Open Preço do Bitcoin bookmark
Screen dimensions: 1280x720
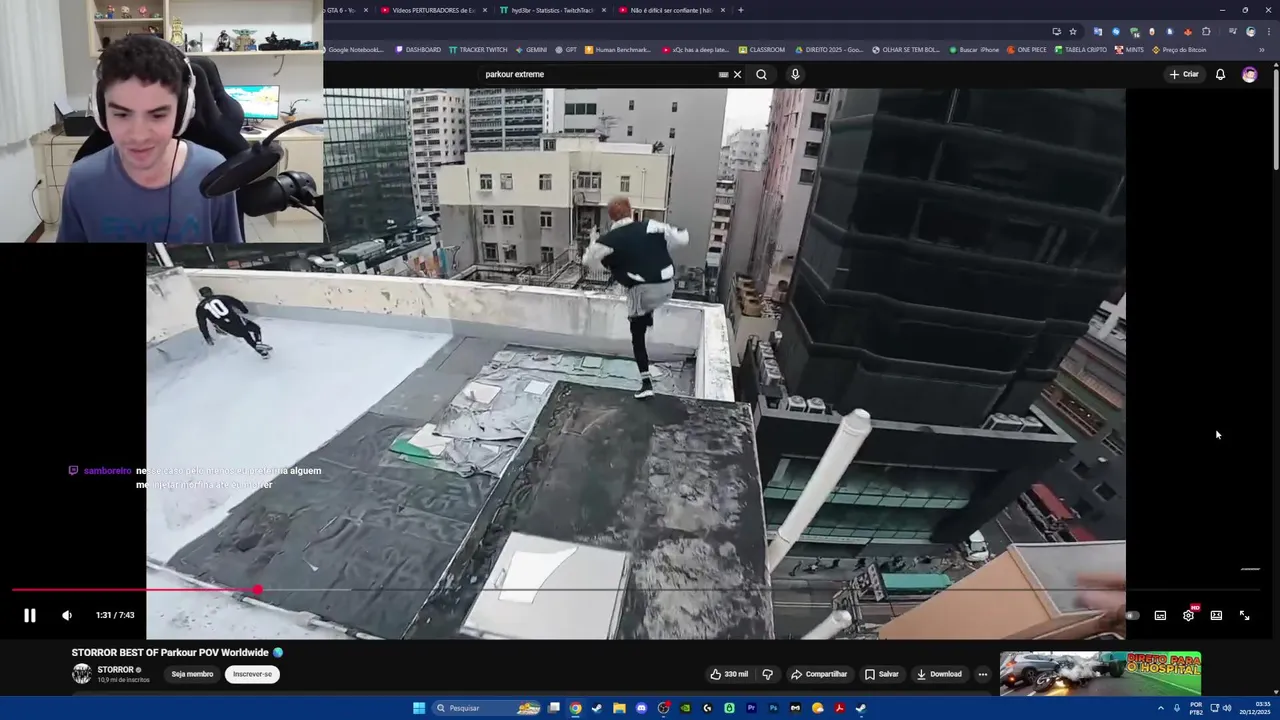tap(1180, 49)
